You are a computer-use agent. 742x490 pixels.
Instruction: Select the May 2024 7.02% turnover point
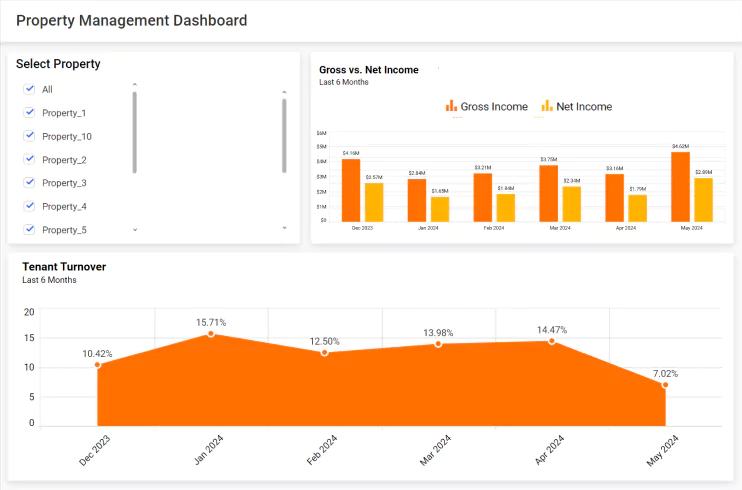[665, 385]
